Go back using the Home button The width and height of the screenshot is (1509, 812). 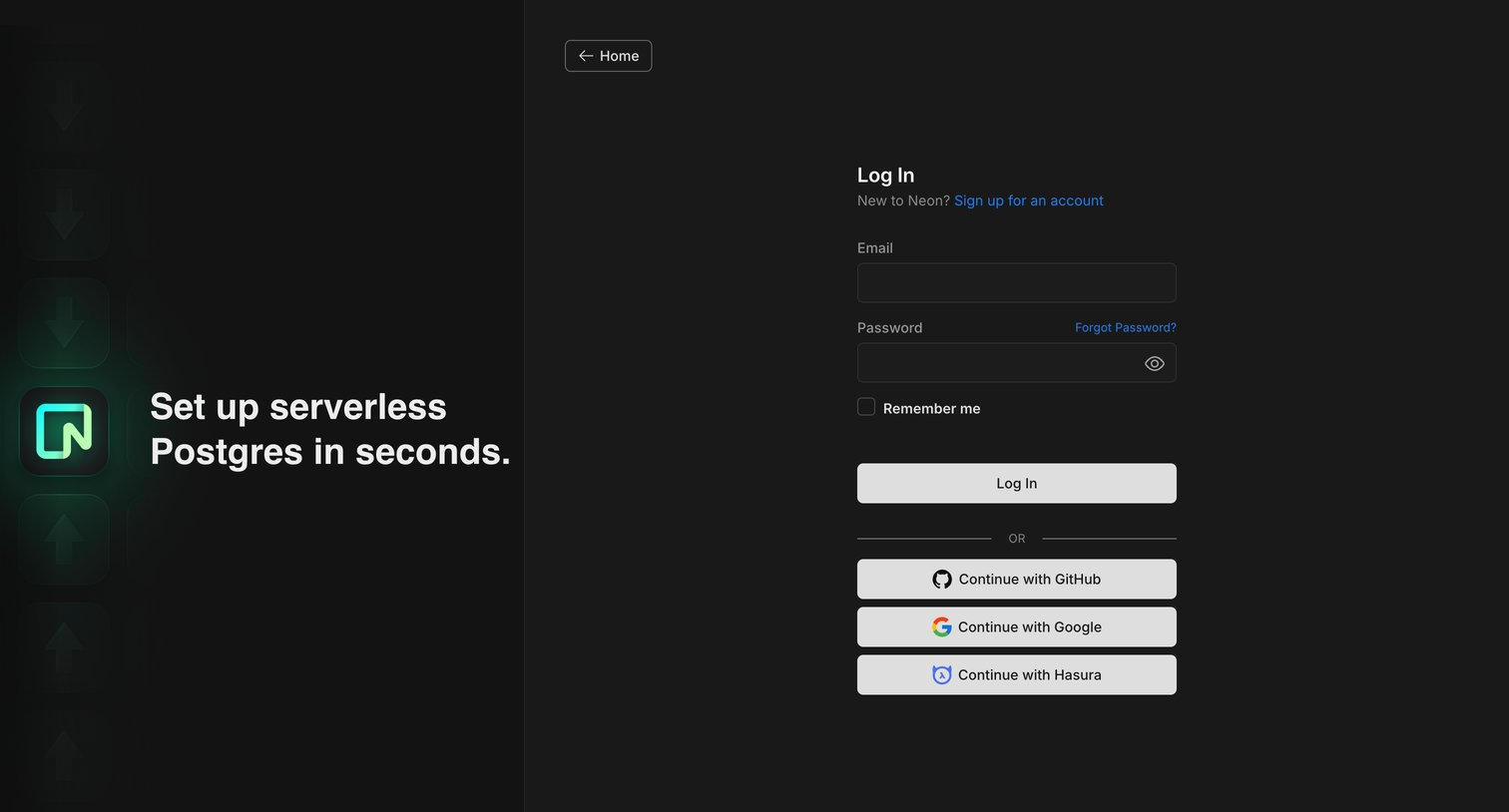tap(608, 56)
